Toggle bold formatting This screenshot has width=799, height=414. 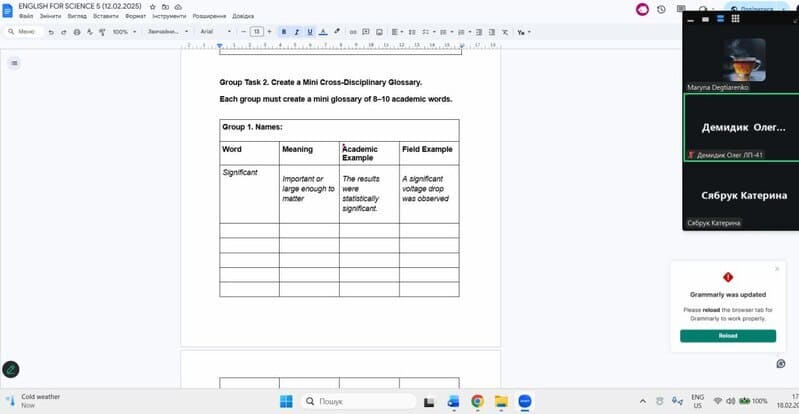(x=284, y=32)
